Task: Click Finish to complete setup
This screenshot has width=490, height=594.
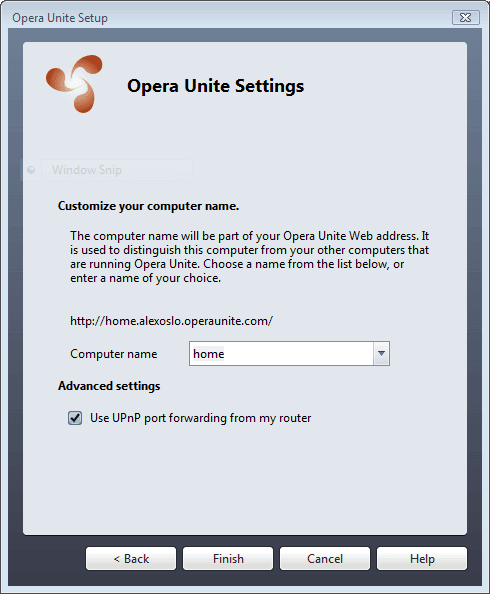Action: 228,558
